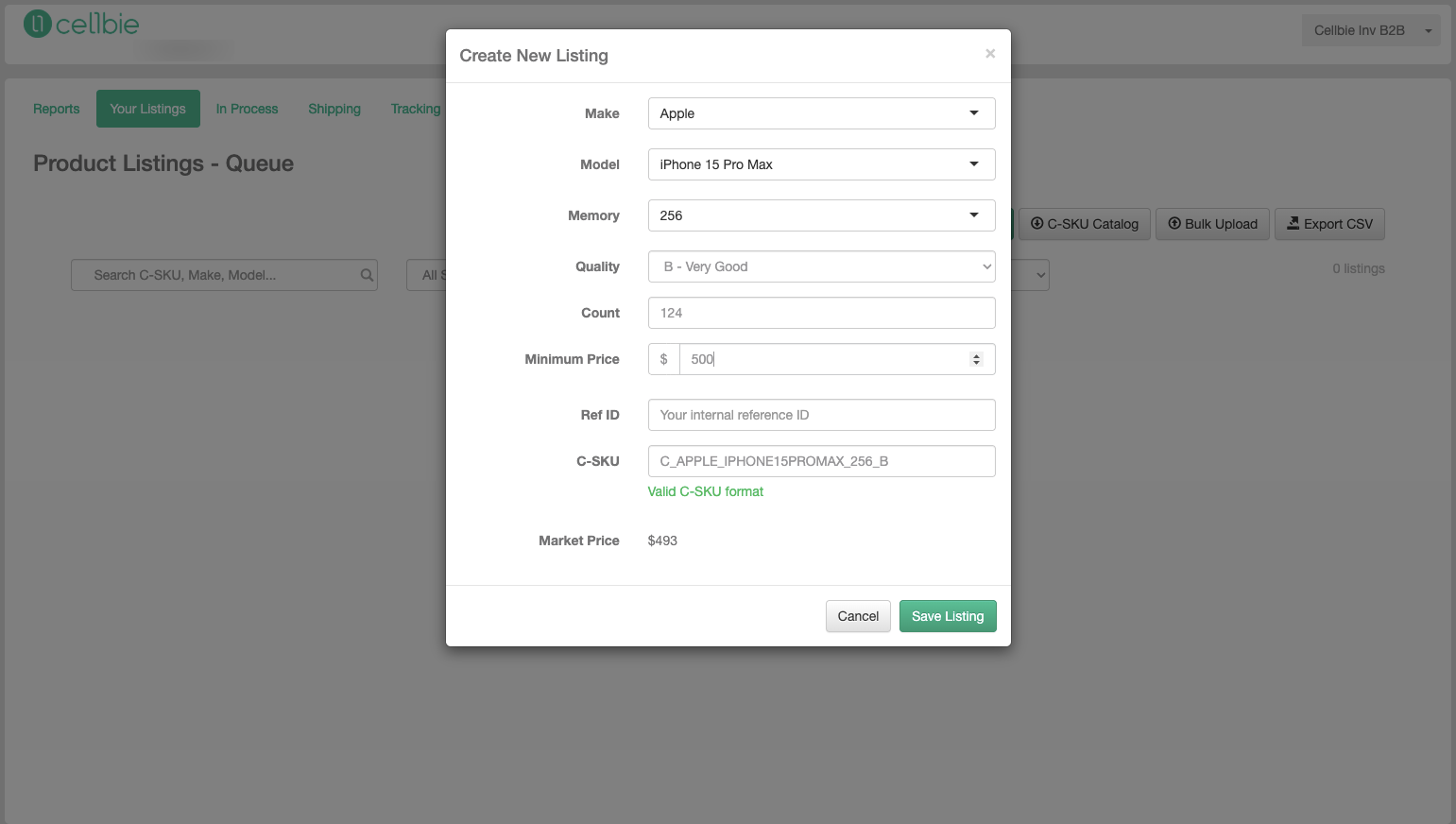Click the C-SKU input field
This screenshot has height=824, width=1456.
point(821,461)
